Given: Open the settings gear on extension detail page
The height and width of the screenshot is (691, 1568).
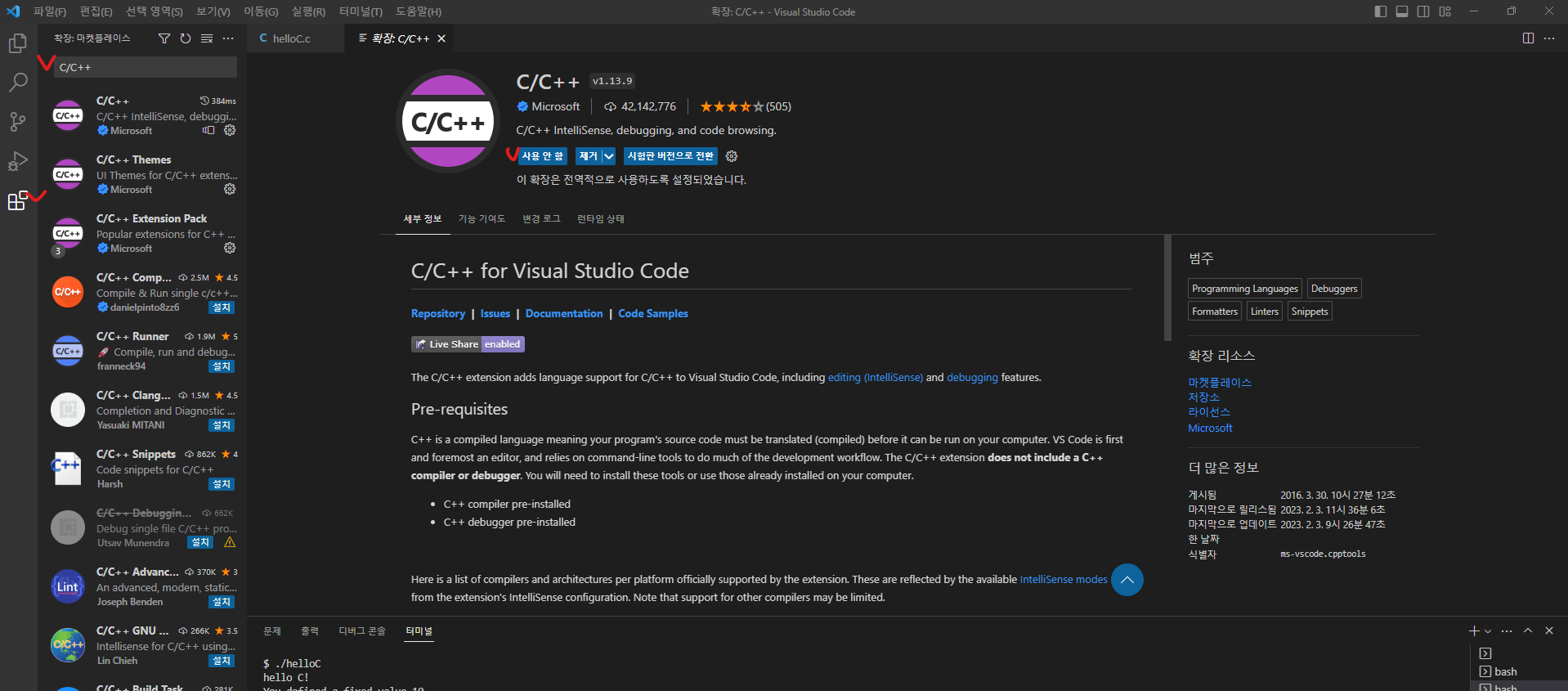Looking at the screenshot, I should click(x=732, y=156).
